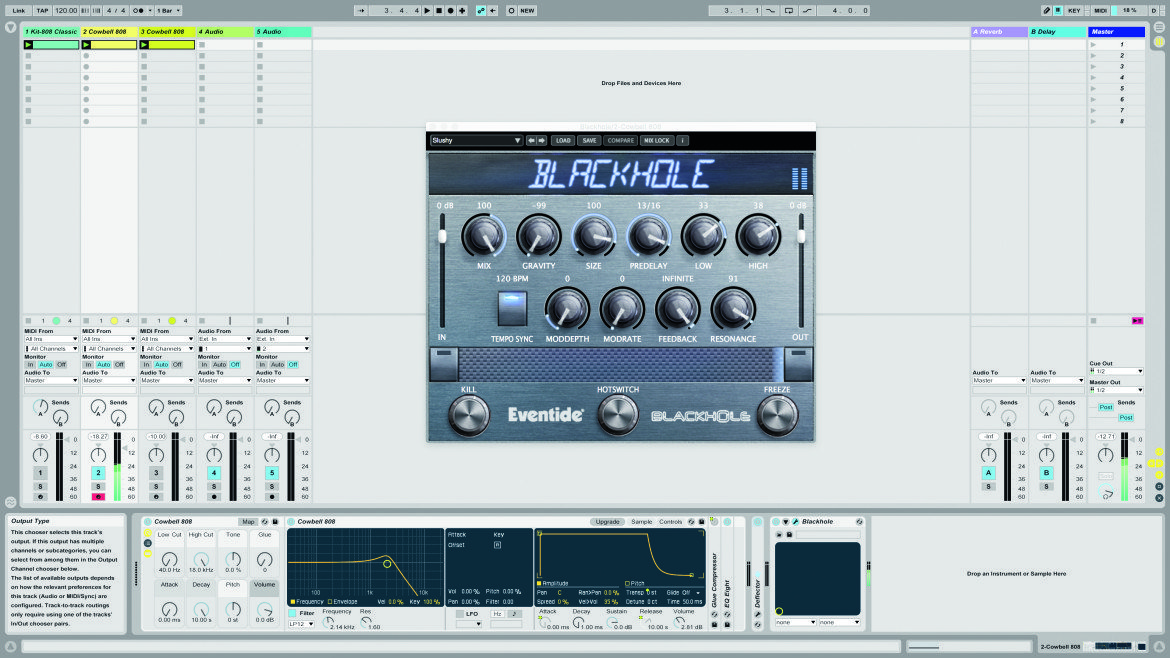Launch the clip in Kit-808 Classic track
Viewport: 1170px width, 658px height.
(x=28, y=45)
